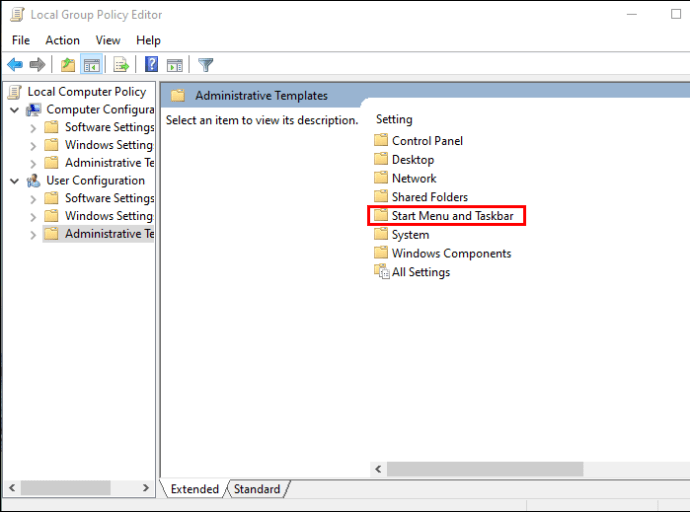Click the Up one level folder icon
Image resolution: width=690 pixels, height=512 pixels.
[x=68, y=65]
